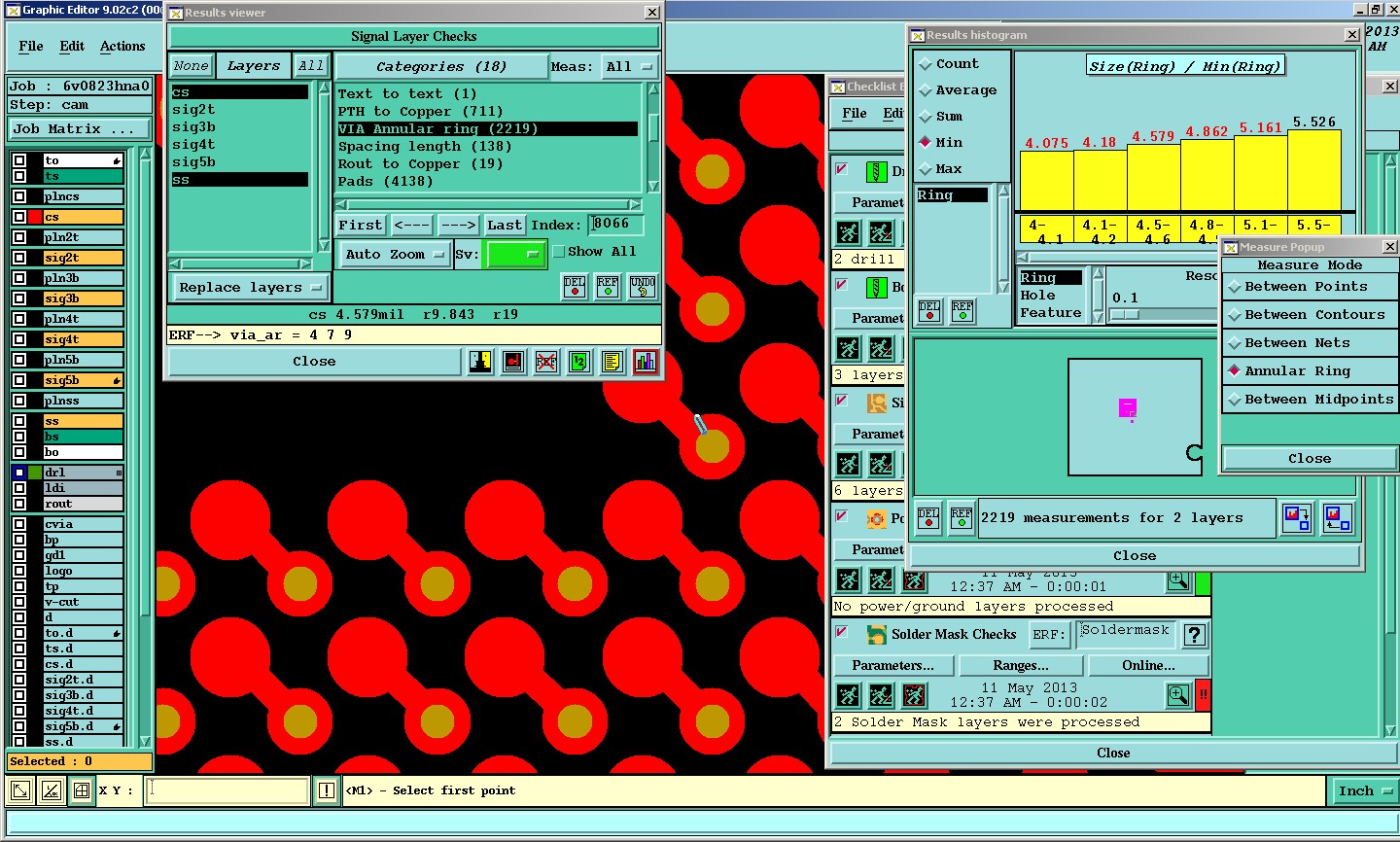Screen dimensions: 1400x842
Task: Open the green Sv color dropdown
Action: tap(515, 255)
